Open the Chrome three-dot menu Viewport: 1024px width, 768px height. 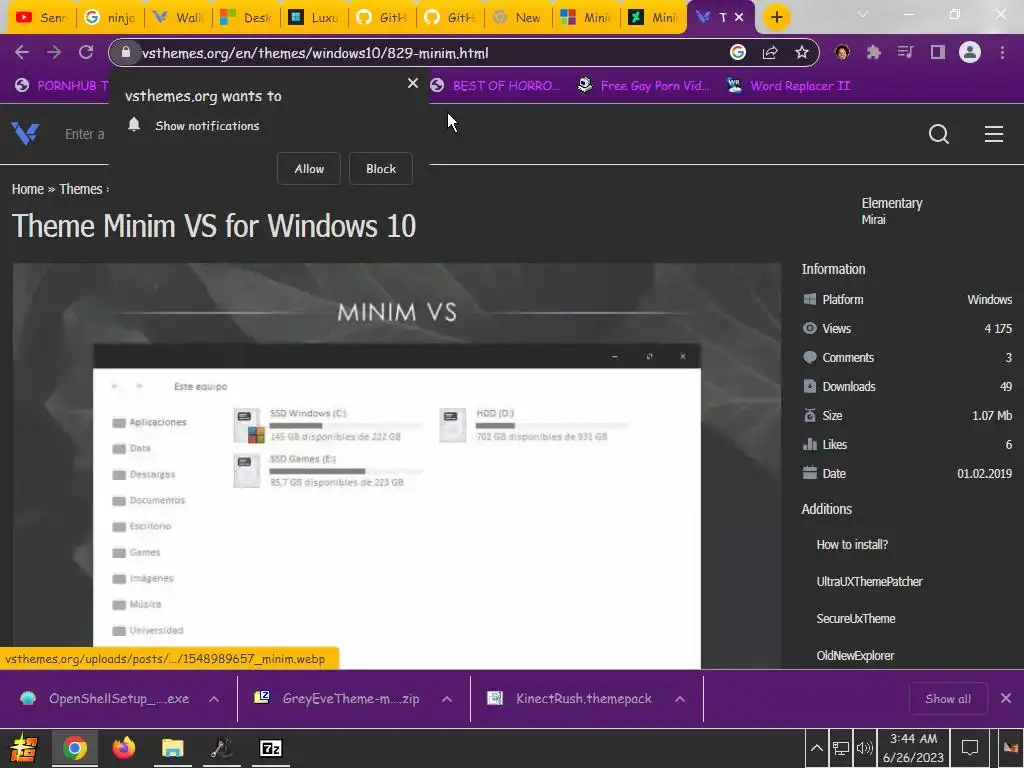pyautogui.click(x=1002, y=52)
